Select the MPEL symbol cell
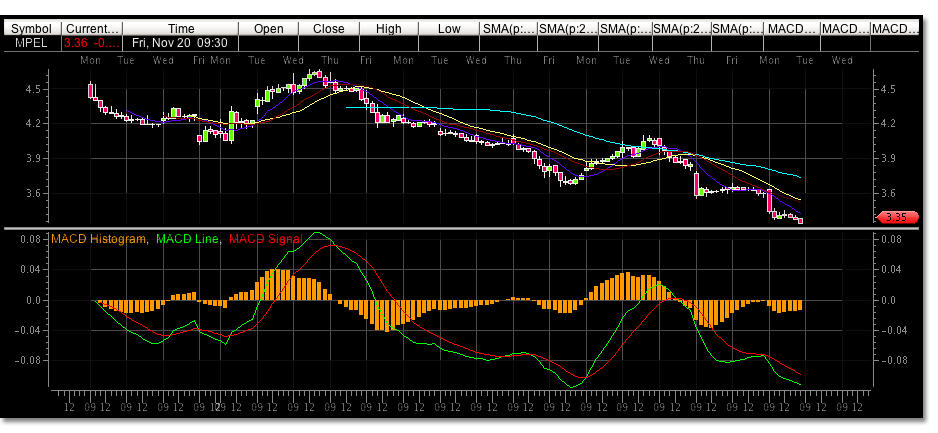 (x=30, y=43)
